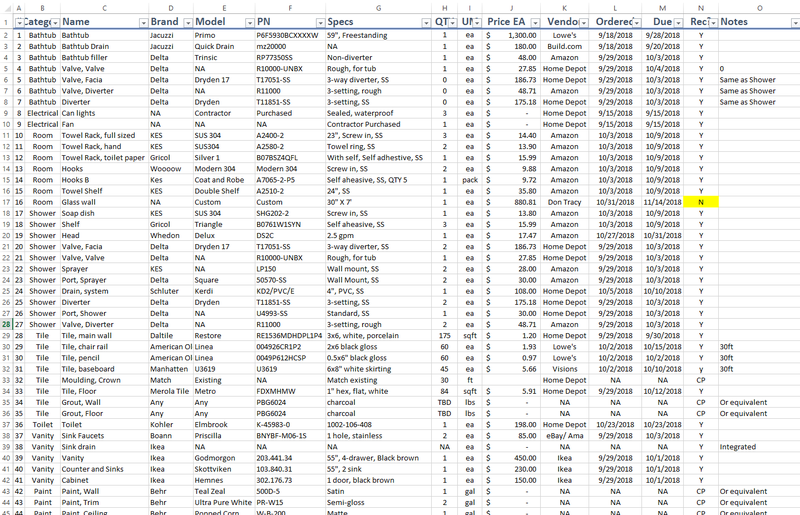Click the 'Godmorgon' model cell
This screenshot has height=515, width=800.
tap(224, 458)
